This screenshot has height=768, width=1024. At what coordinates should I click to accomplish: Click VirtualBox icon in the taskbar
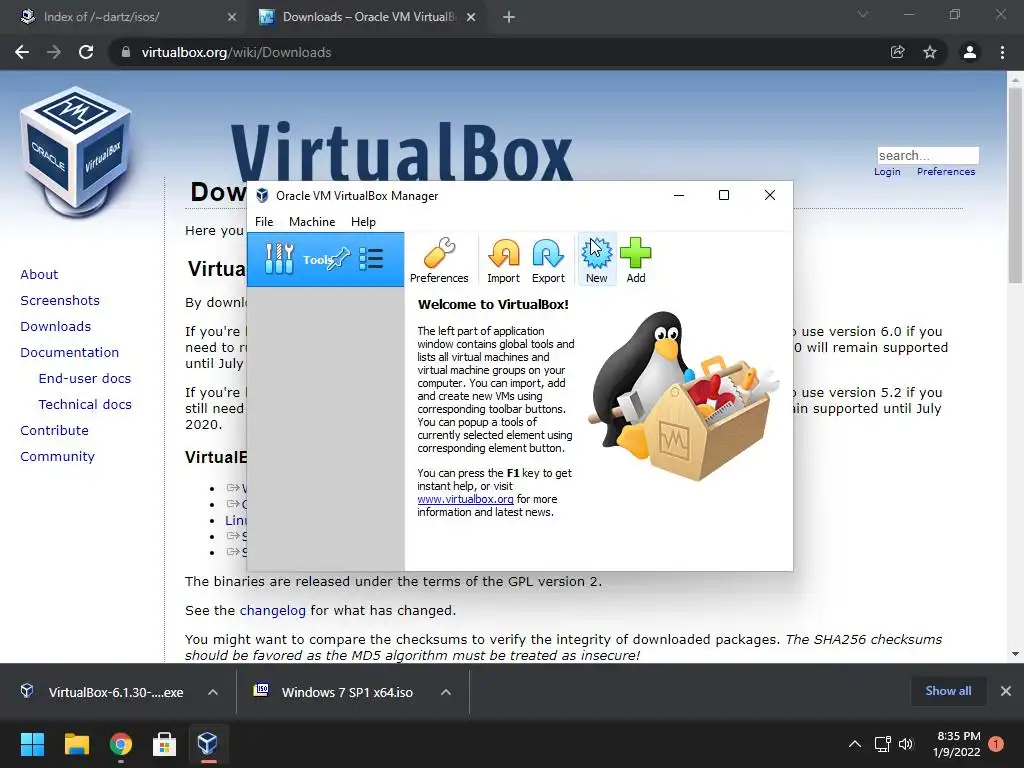coord(208,744)
